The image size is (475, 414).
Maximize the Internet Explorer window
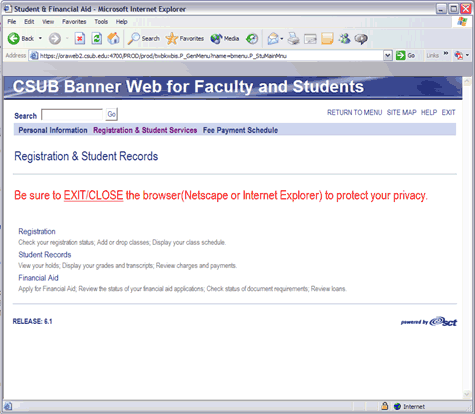click(x=453, y=9)
